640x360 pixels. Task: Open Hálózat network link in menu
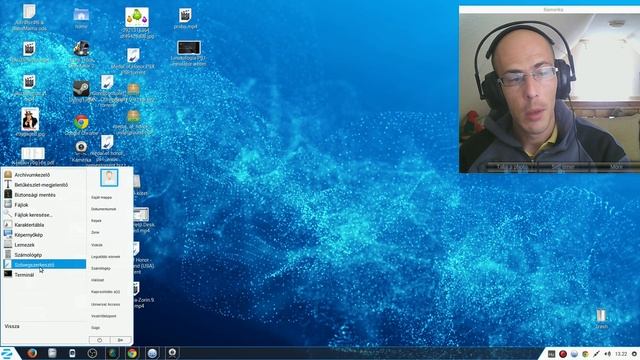tap(98, 280)
